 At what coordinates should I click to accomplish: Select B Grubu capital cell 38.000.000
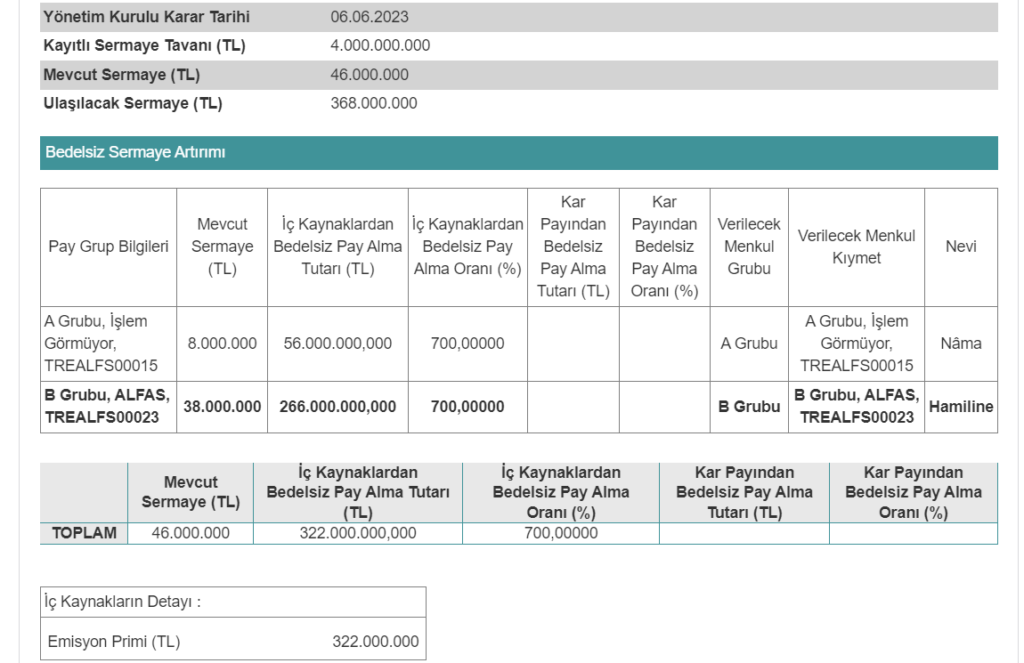coord(222,407)
